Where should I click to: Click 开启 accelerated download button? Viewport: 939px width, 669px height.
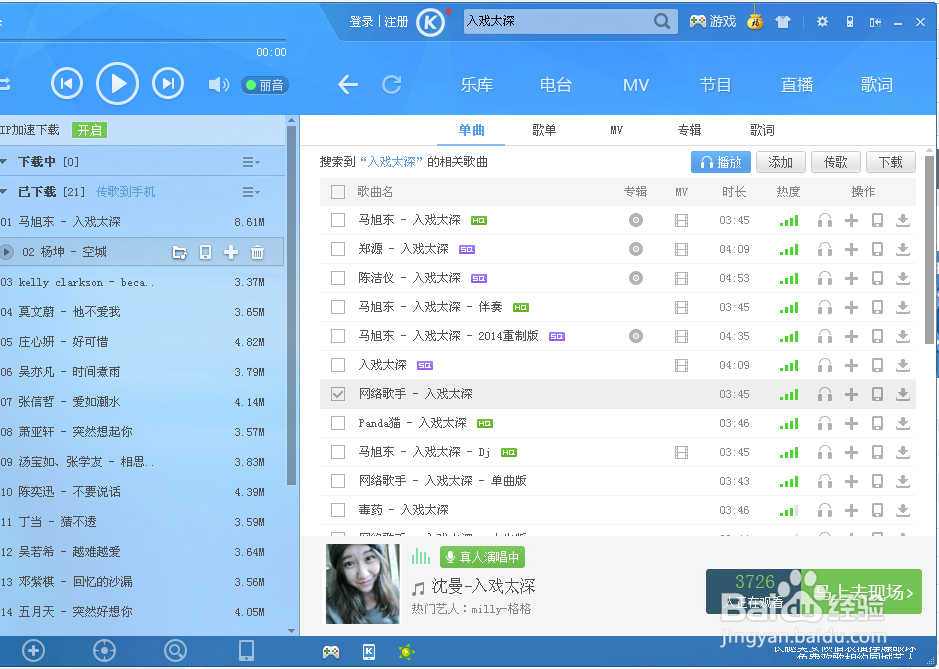coord(89,130)
